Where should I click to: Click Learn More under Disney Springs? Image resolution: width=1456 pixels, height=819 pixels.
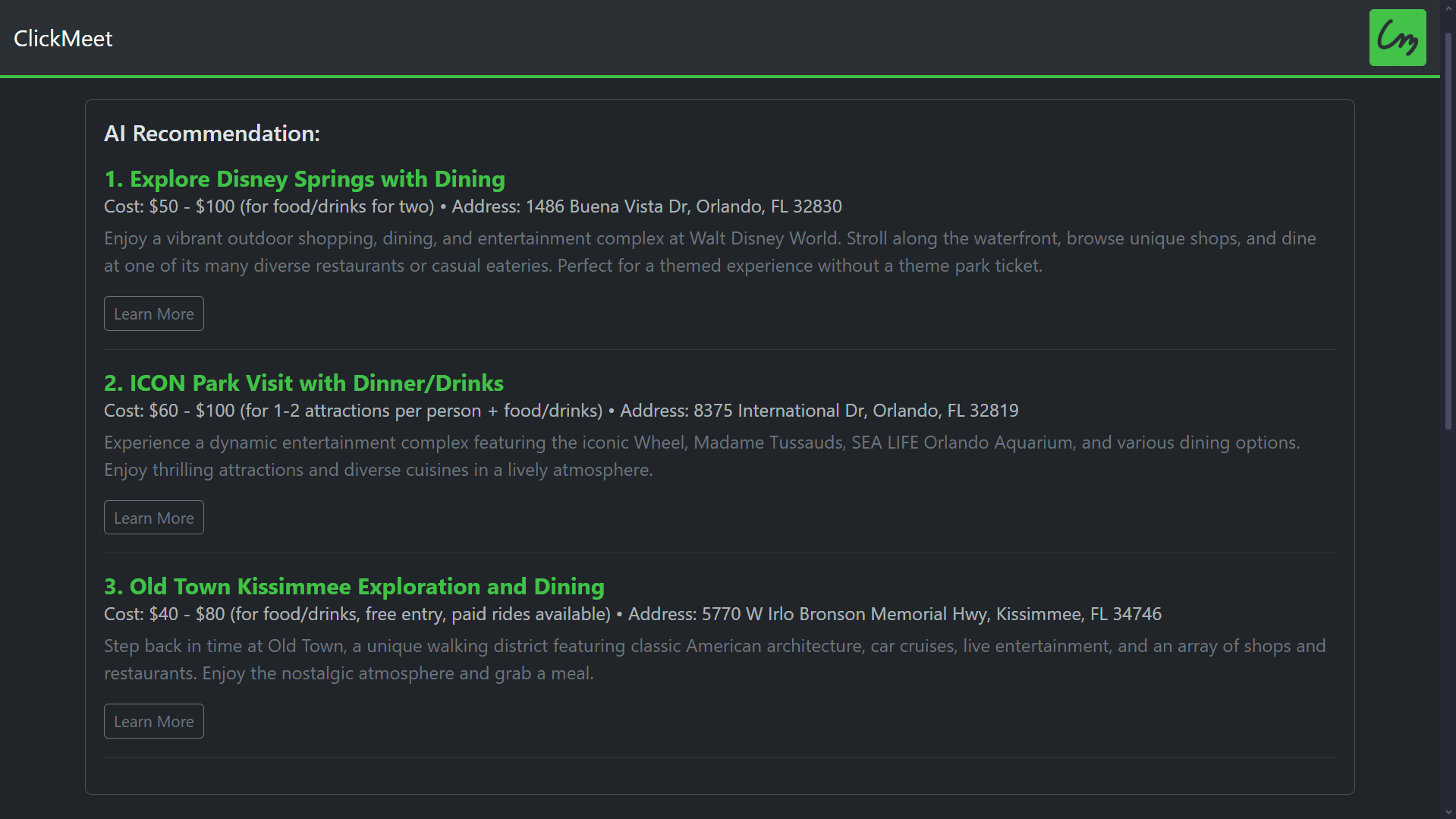pyautogui.click(x=154, y=313)
